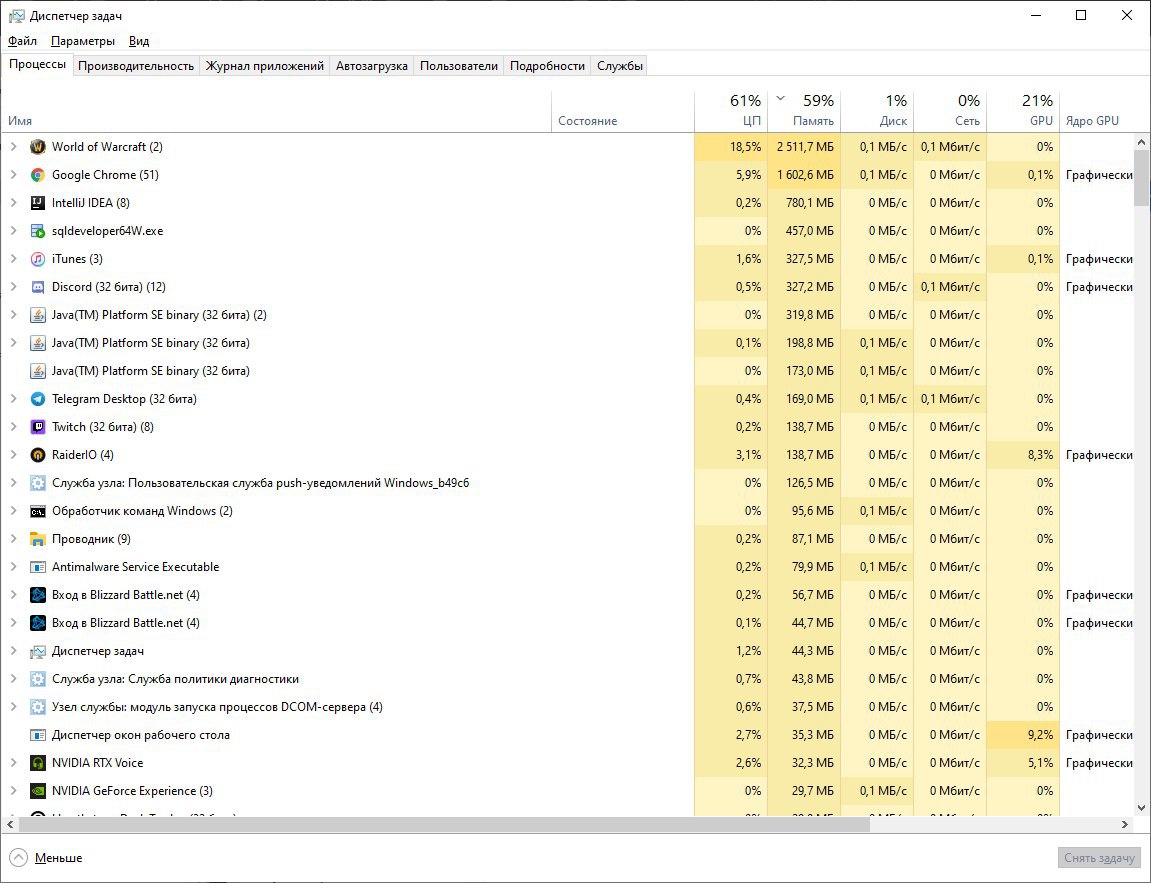Screen dimensions: 1151x883
Task: Expand the iTunes (3) process group
Action: click(13, 258)
